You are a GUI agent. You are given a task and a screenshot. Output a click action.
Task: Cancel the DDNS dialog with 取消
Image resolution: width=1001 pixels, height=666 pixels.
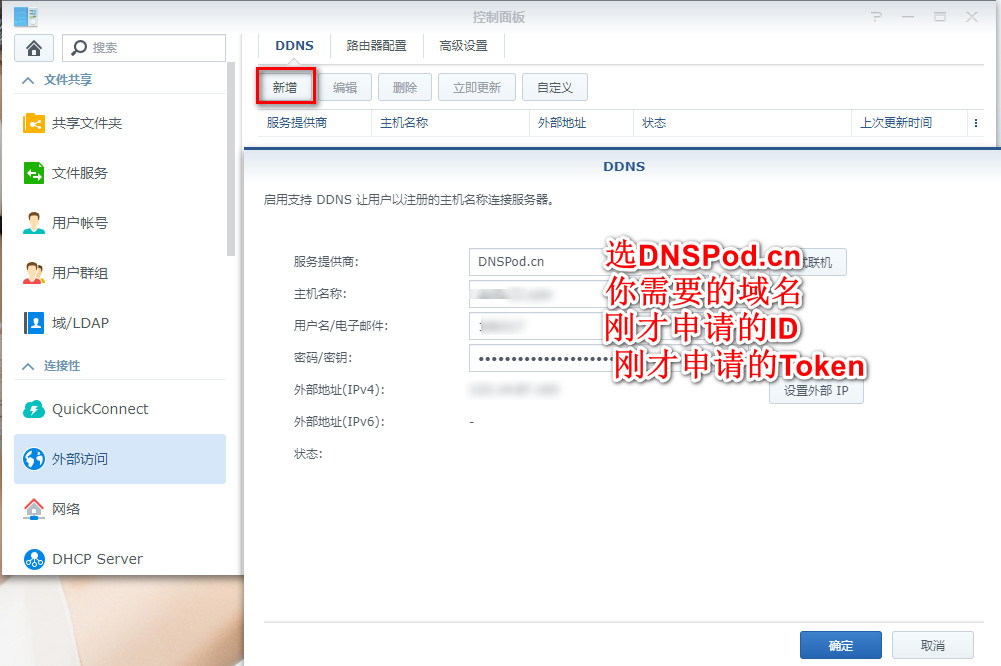pyautogui.click(x=933, y=646)
